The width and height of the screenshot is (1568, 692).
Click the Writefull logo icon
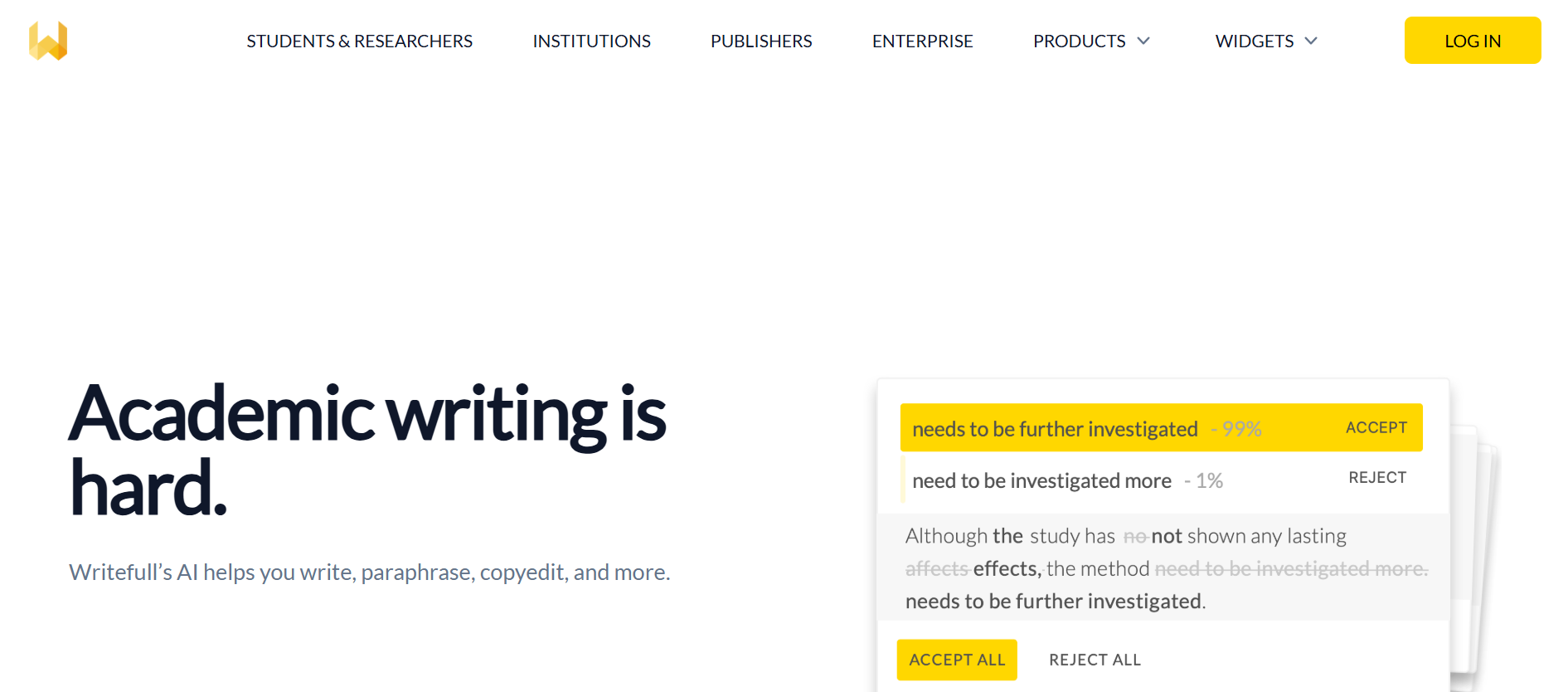48,41
